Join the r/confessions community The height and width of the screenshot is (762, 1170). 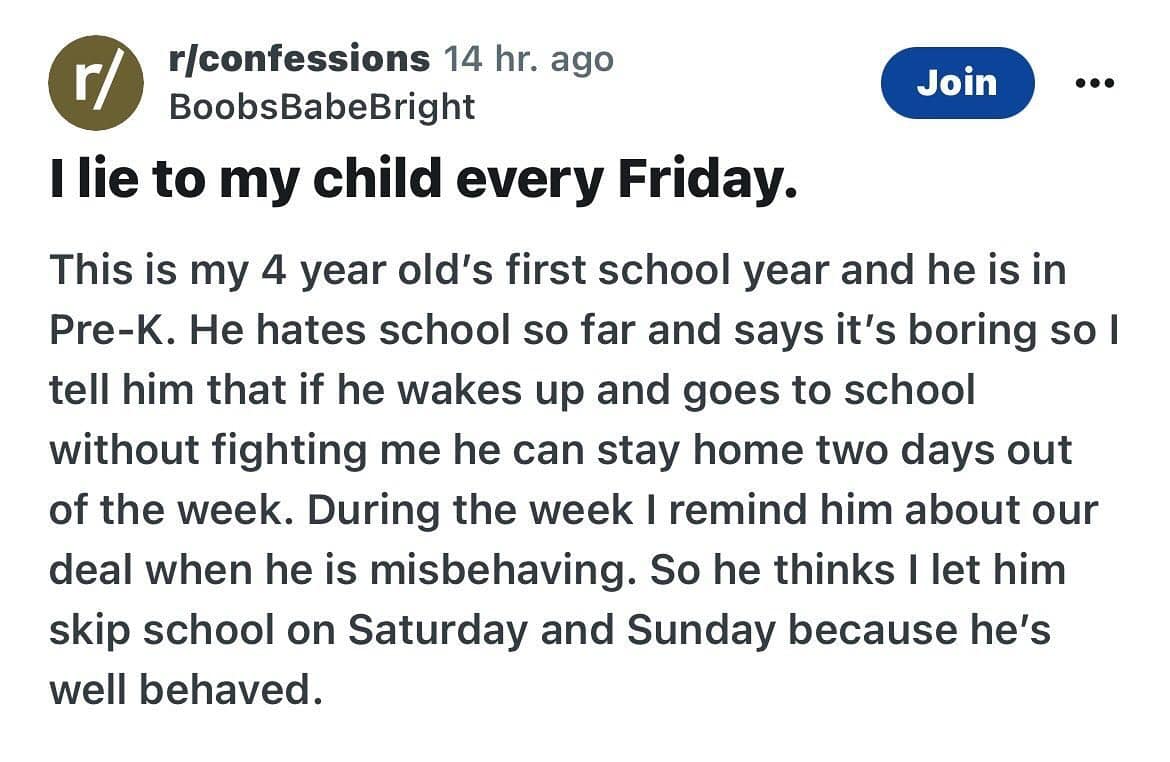tap(957, 83)
